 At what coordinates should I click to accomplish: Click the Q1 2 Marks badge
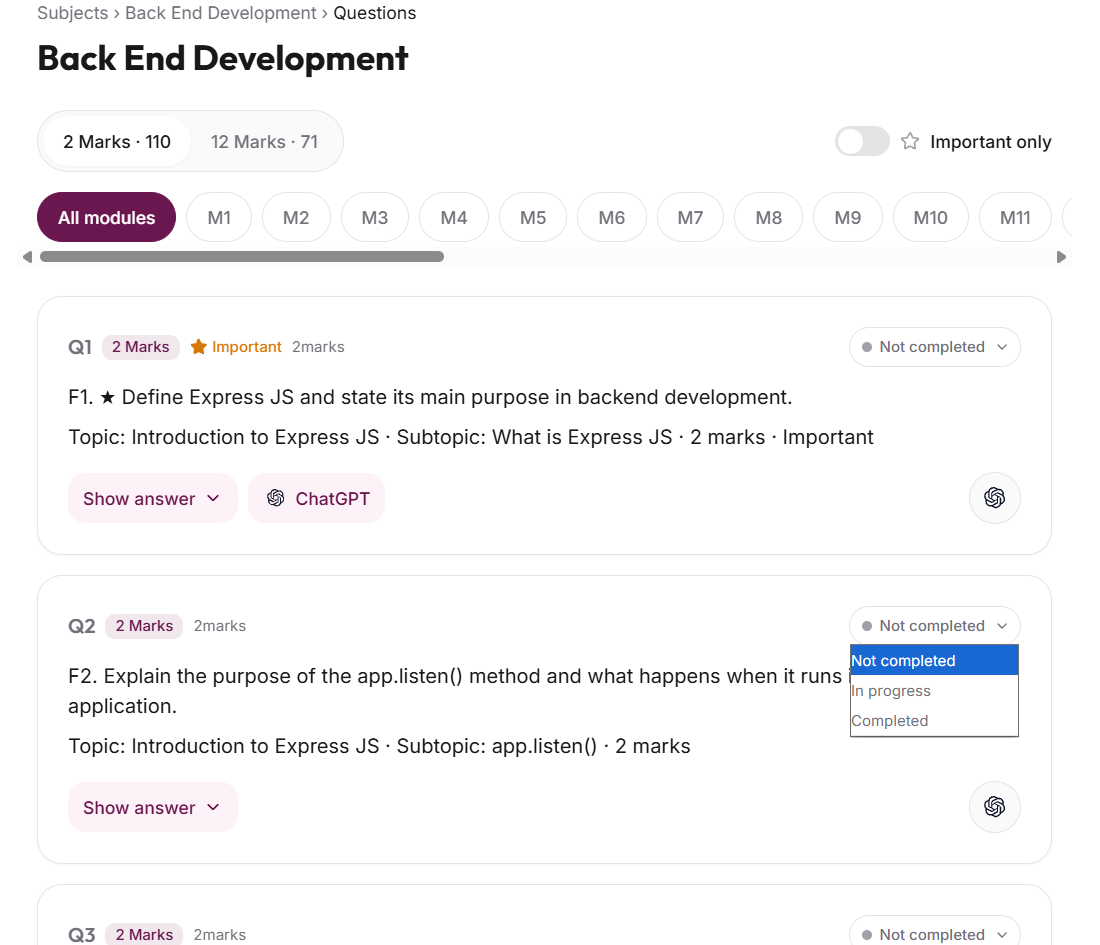pyautogui.click(x=140, y=347)
